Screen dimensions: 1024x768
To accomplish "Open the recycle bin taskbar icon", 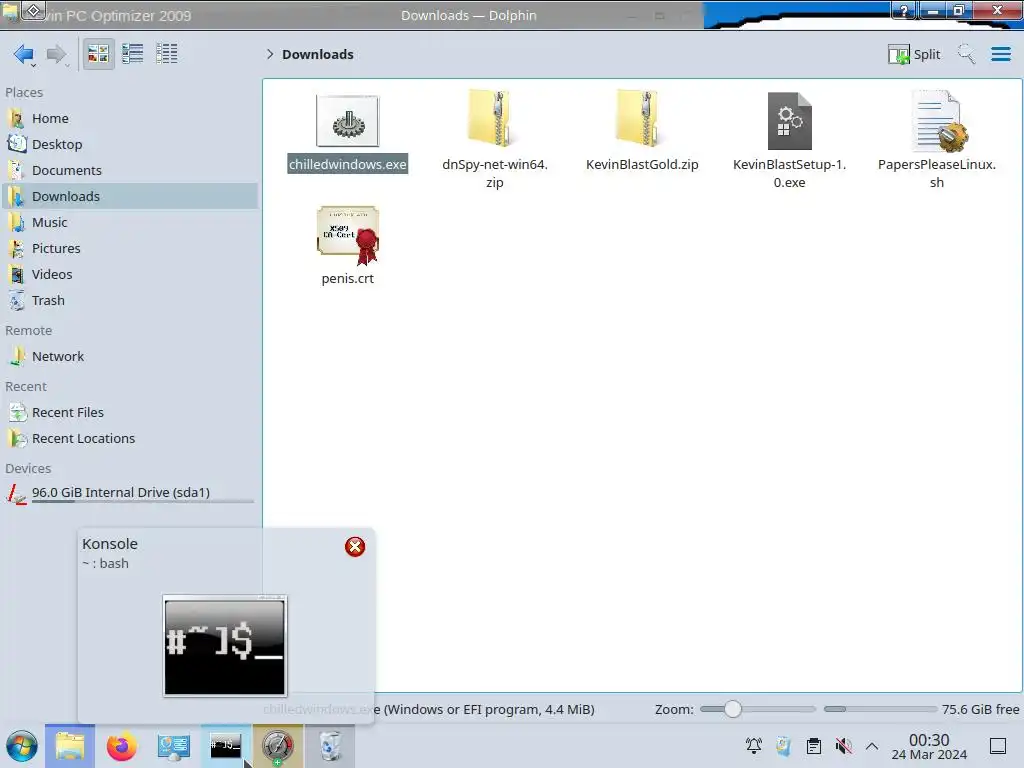I will (330, 746).
